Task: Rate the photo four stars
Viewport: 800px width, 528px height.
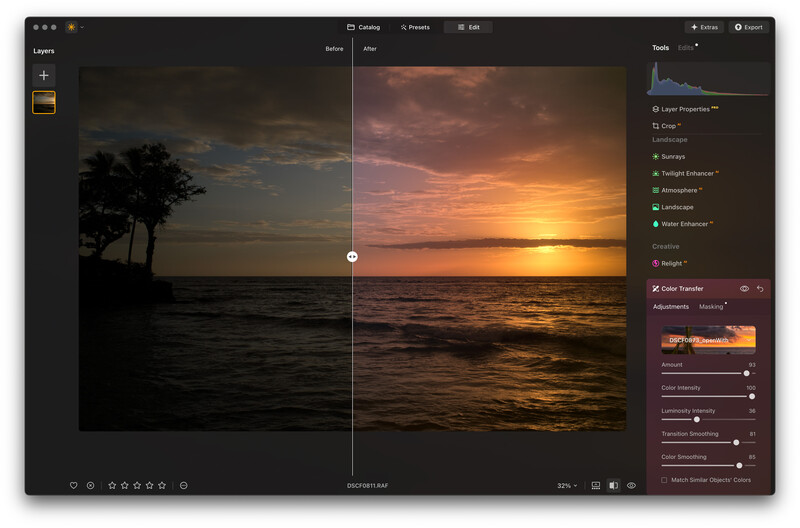Action: click(149, 486)
